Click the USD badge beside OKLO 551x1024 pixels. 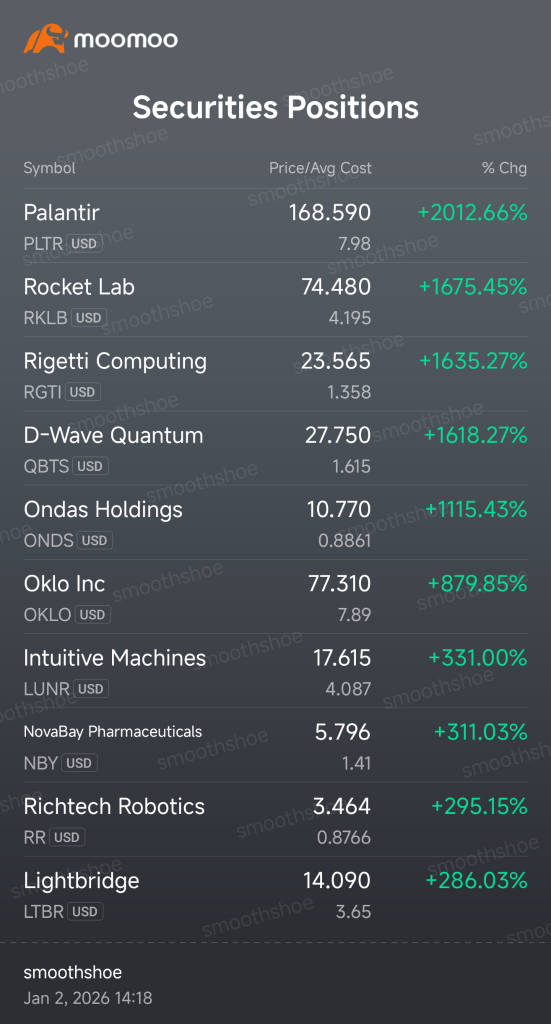tap(92, 615)
